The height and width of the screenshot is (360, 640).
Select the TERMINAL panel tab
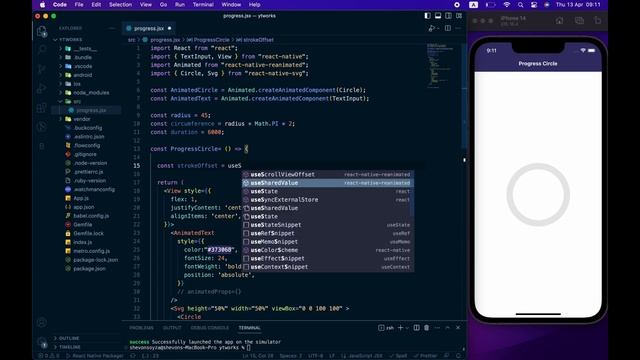[249, 328]
